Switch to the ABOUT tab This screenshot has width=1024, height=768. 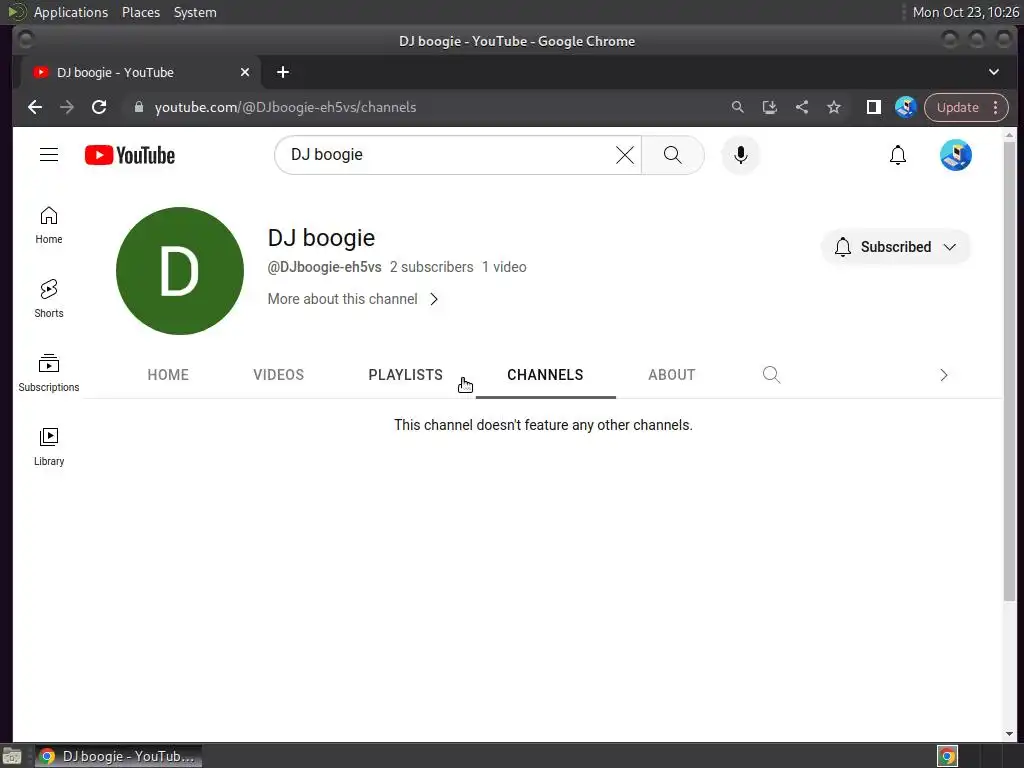[671, 375]
